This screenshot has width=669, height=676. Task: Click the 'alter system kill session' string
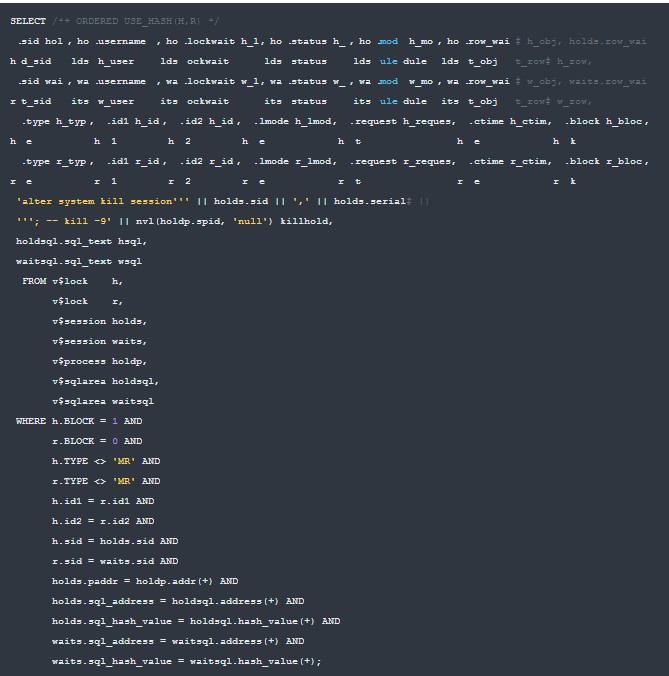pos(102,201)
